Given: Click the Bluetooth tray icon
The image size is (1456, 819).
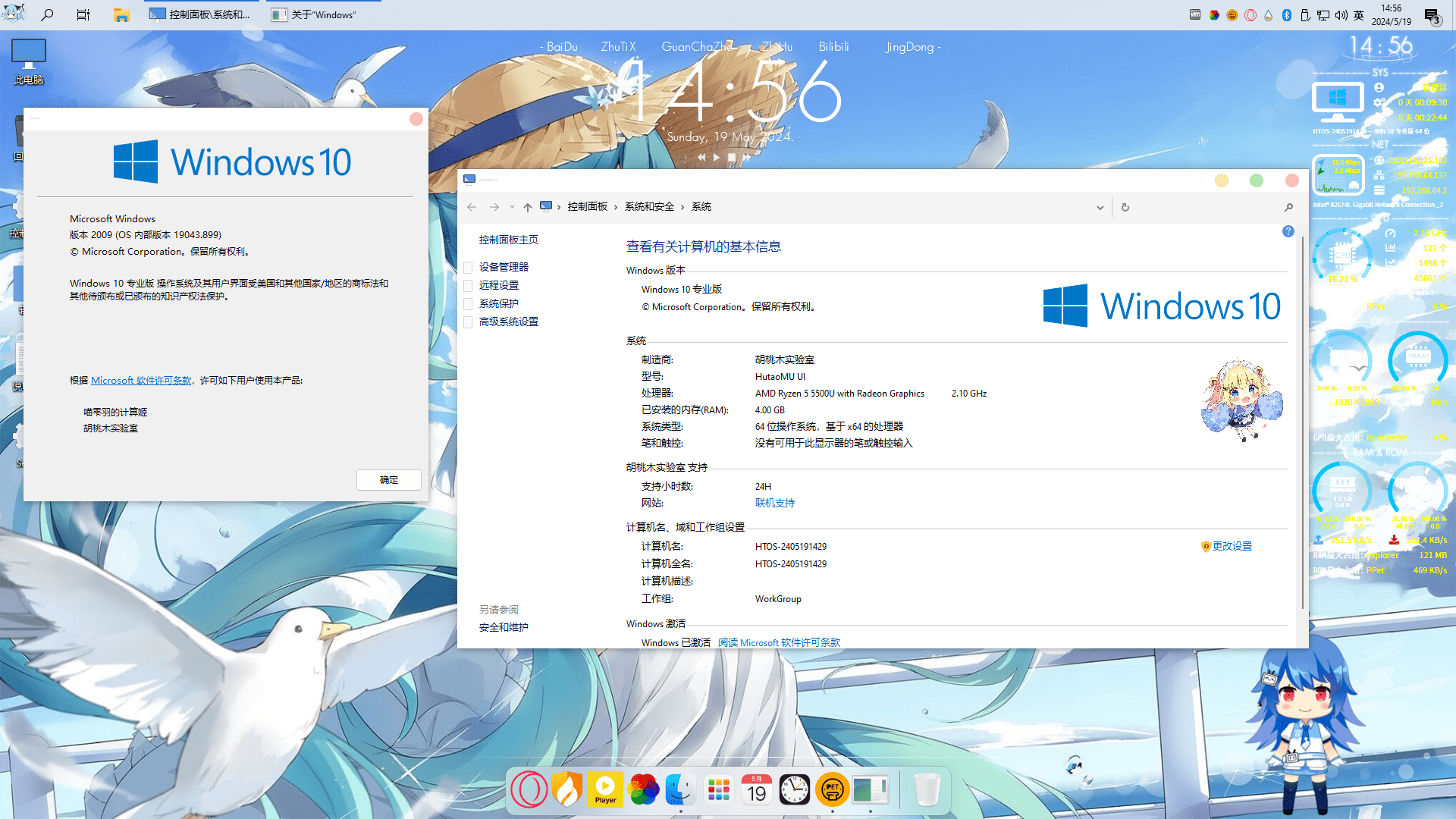Looking at the screenshot, I should pyautogui.click(x=1287, y=14).
